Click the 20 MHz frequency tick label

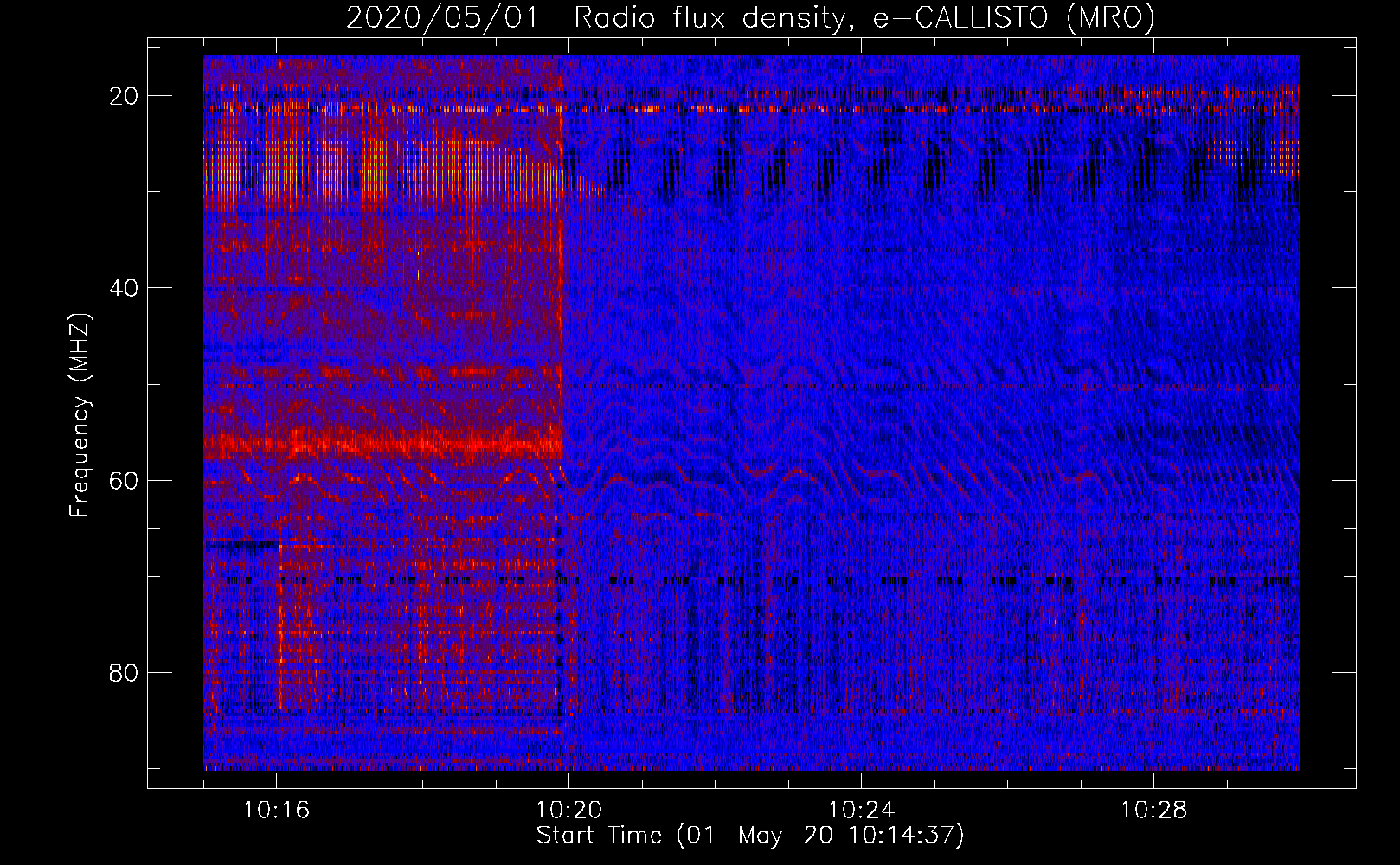point(125,96)
